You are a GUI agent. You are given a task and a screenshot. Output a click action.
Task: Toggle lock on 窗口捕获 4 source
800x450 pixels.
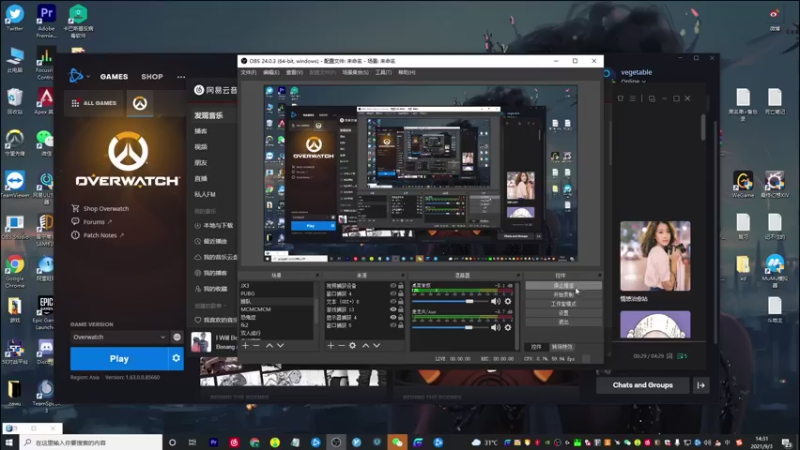401,293
